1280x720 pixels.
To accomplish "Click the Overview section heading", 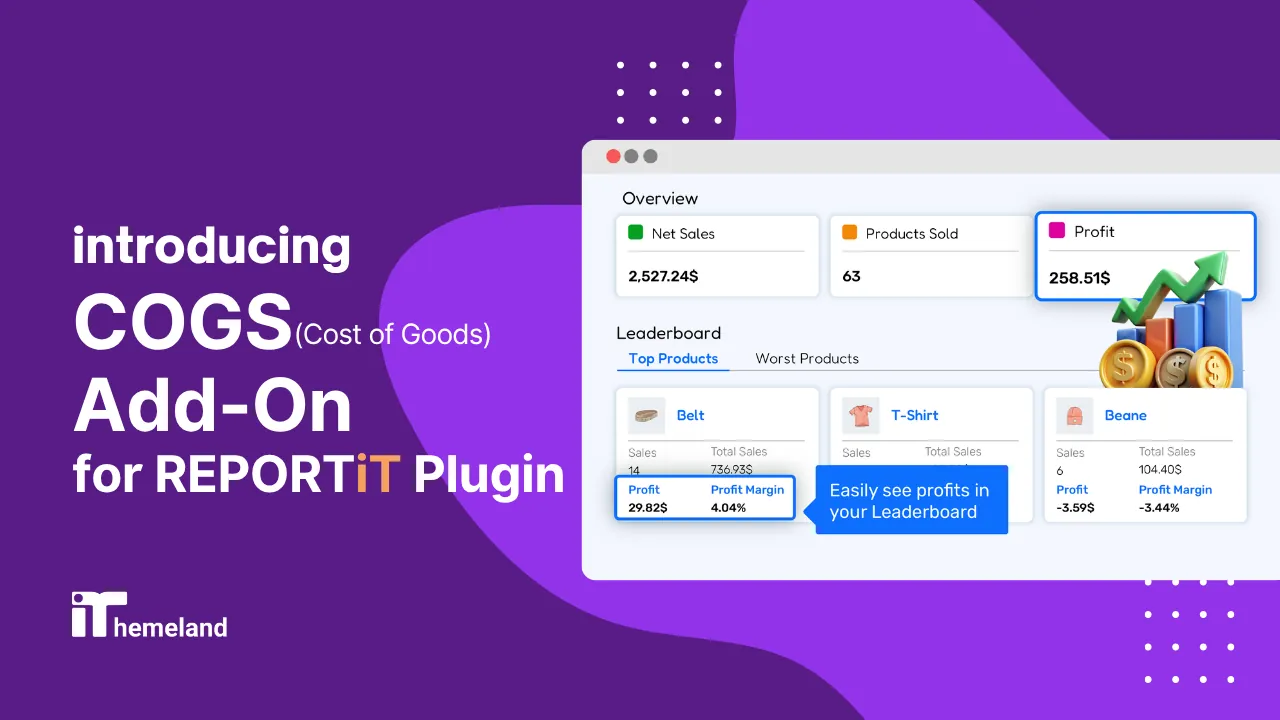I will (660, 198).
